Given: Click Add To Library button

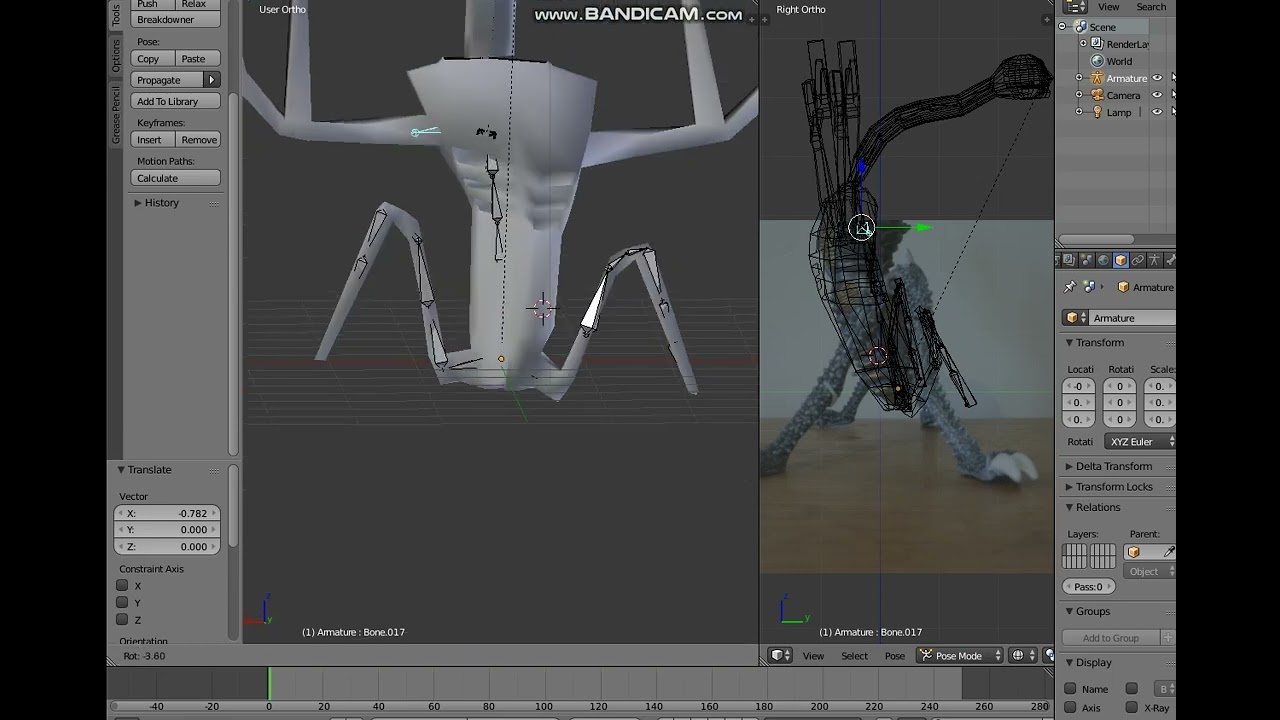Looking at the screenshot, I should pos(175,101).
